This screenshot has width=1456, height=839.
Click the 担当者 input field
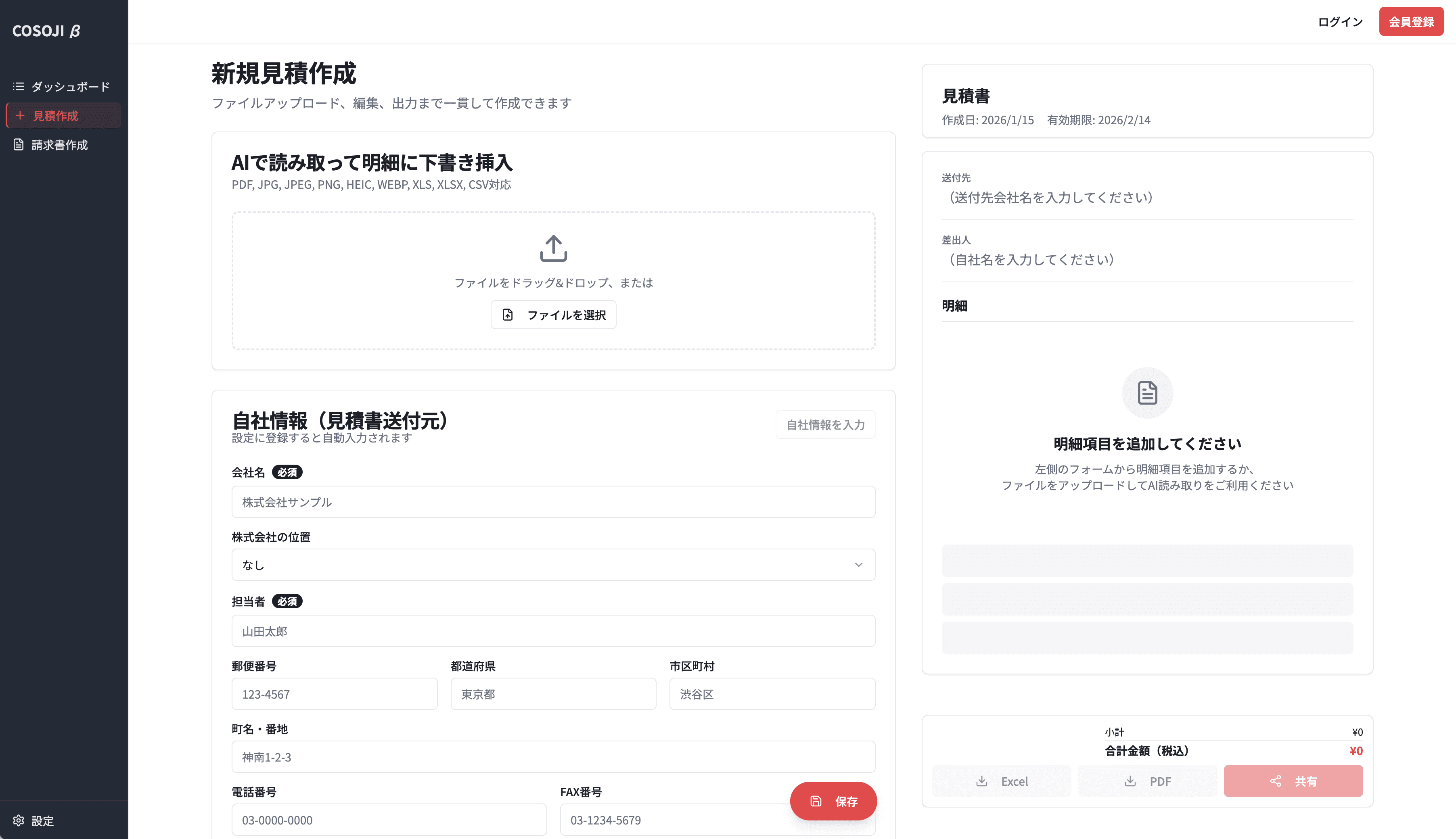click(553, 631)
